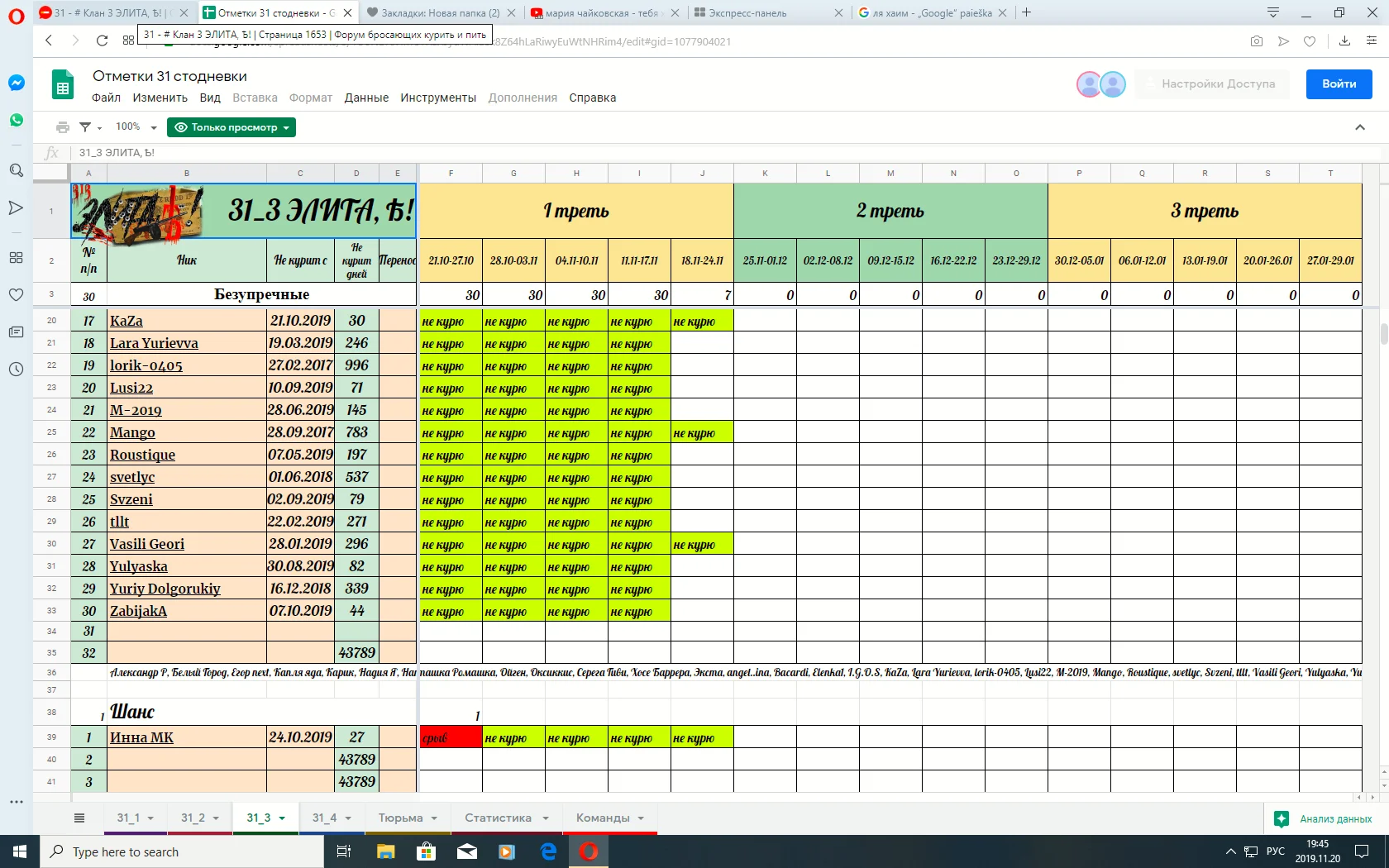This screenshot has width=1389, height=868.
Task: Expand the zoom 100% dropdown
Action: pyautogui.click(x=136, y=127)
